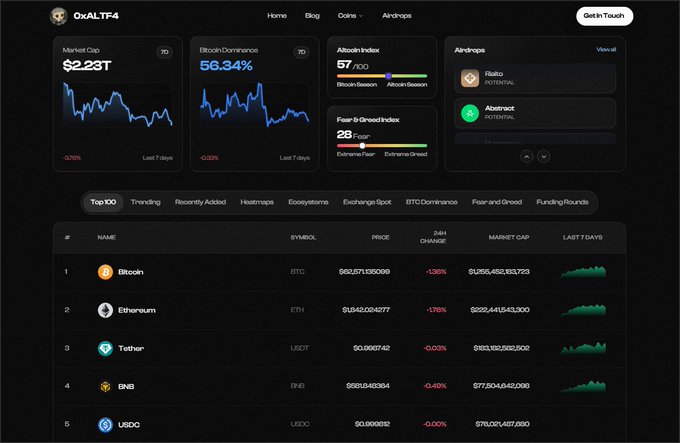Click the BTC symbol cell
The height and width of the screenshot is (443, 680).
pos(298,272)
